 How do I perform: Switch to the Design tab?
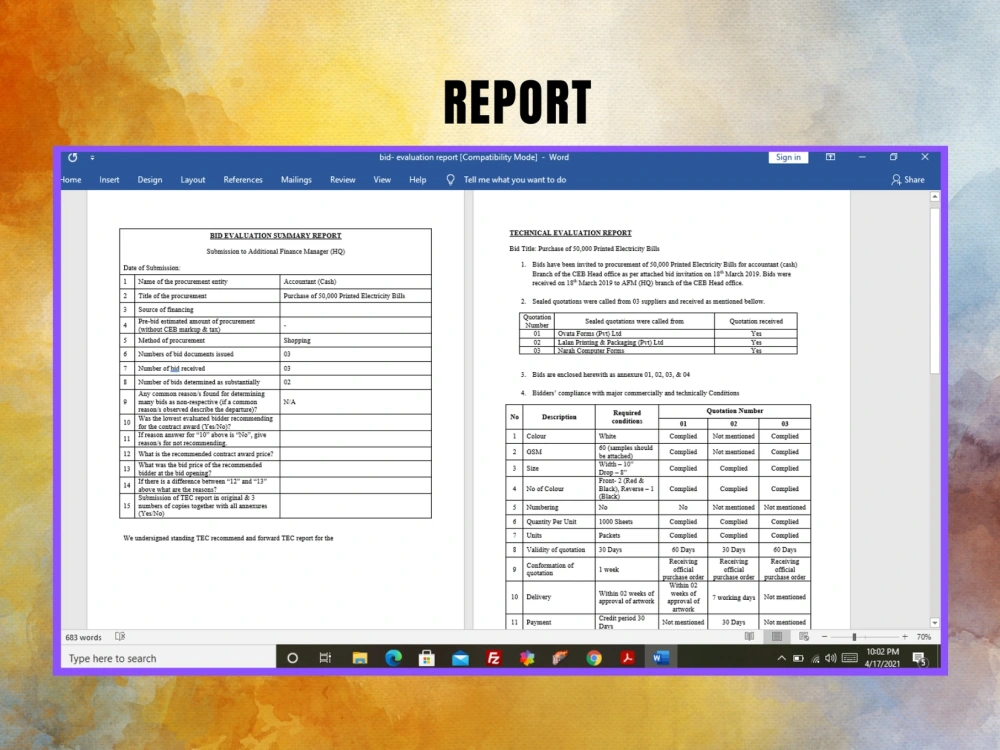pos(150,180)
